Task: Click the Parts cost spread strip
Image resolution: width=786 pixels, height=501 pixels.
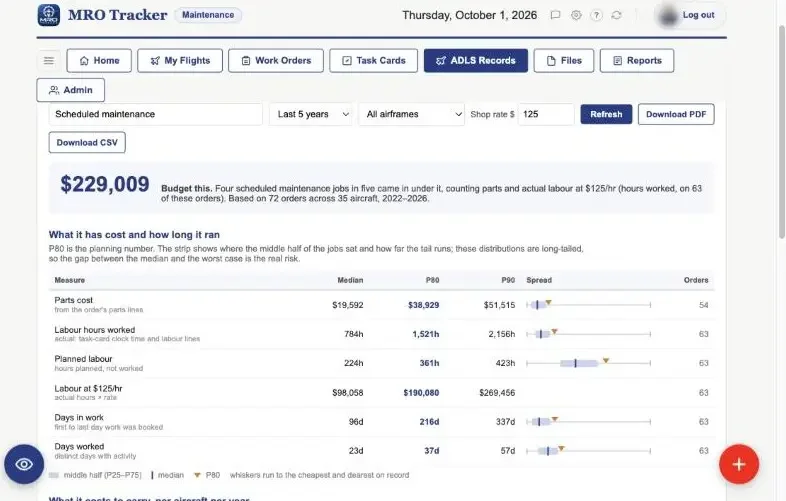Action: pyautogui.click(x=588, y=304)
